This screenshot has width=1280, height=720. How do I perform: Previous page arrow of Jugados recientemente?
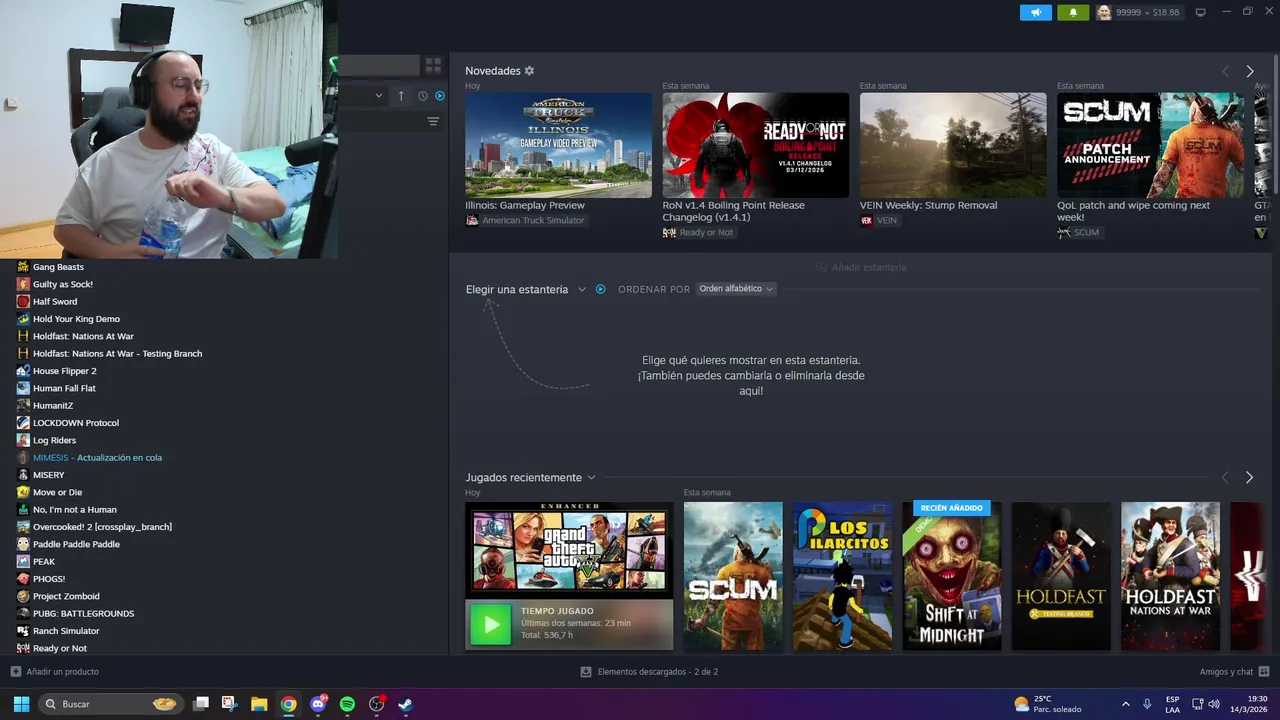1225,478
